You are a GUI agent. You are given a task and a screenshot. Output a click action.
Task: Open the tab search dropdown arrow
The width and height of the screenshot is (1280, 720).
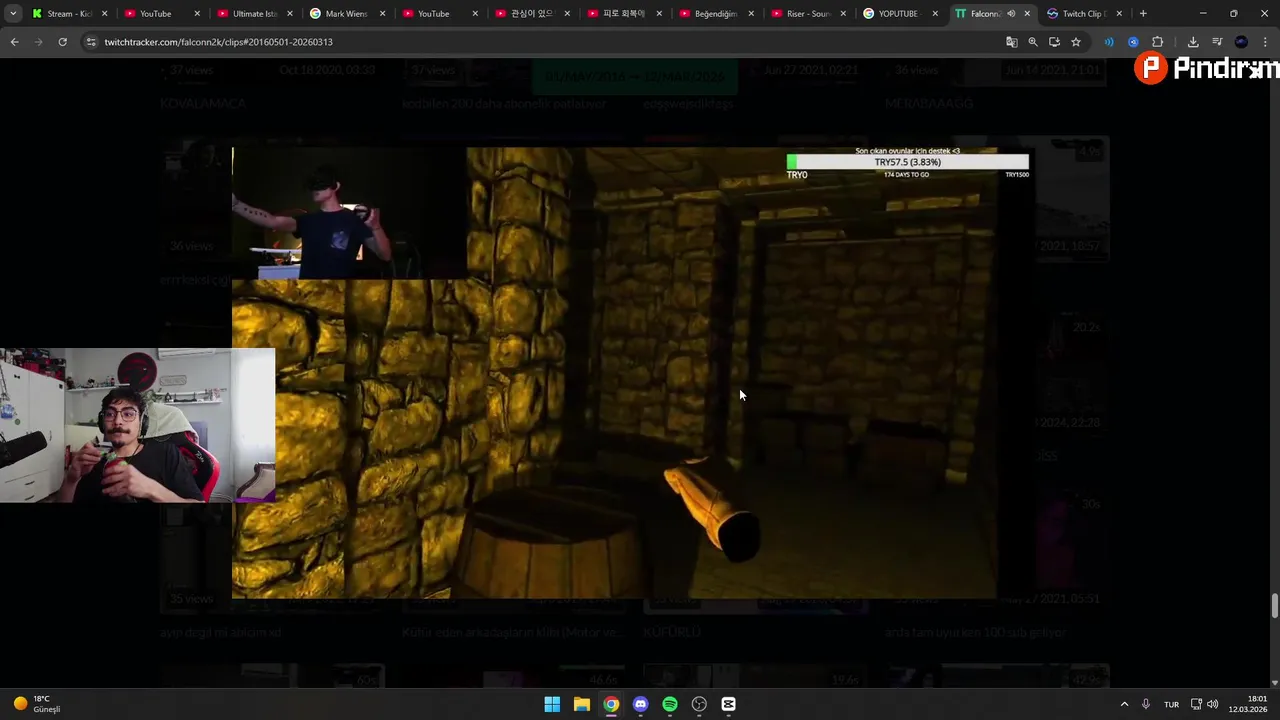13,14
